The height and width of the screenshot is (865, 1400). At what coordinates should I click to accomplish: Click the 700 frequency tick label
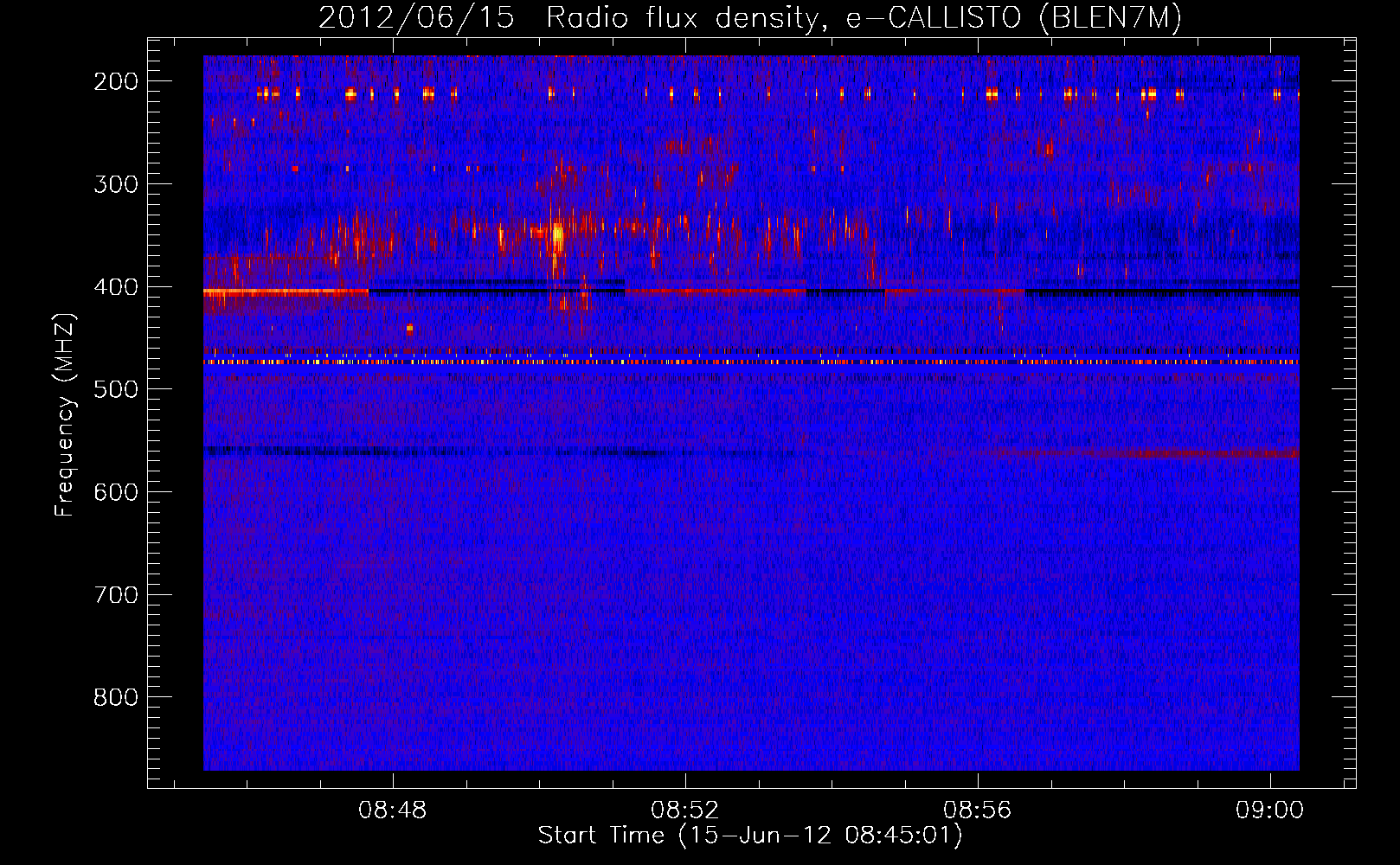(x=115, y=594)
